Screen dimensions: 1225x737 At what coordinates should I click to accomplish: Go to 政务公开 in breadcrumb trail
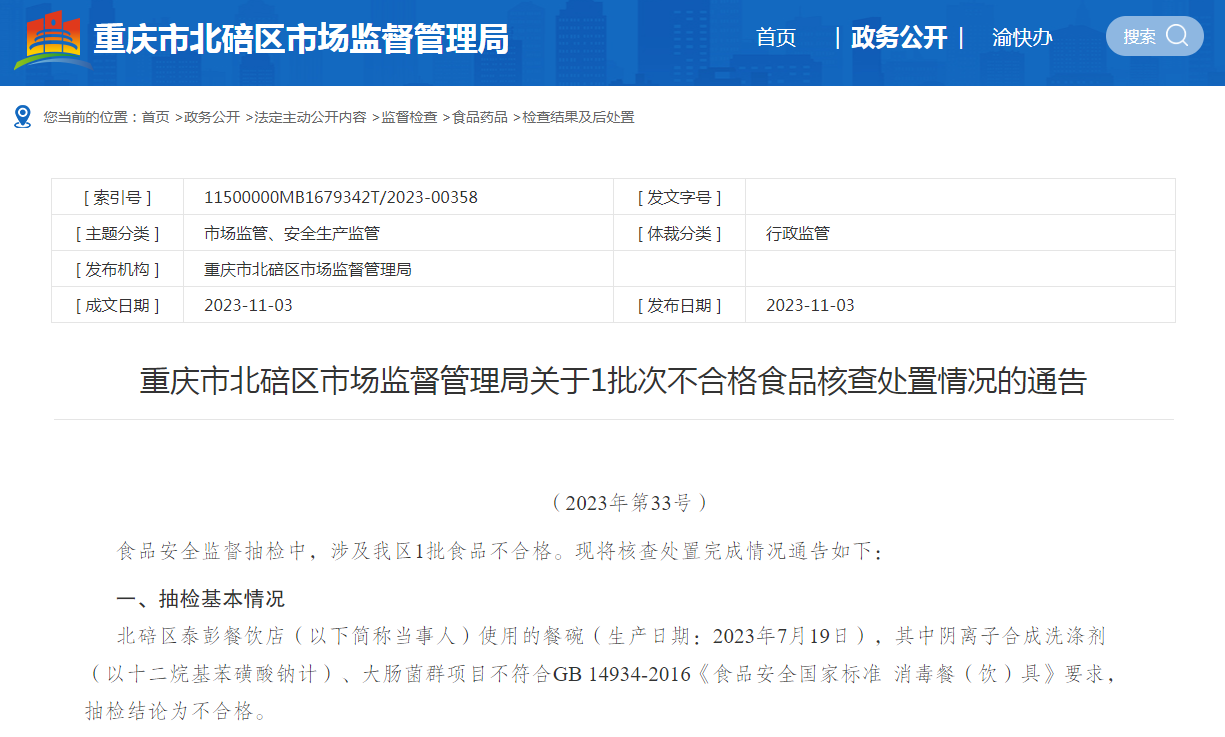212,117
